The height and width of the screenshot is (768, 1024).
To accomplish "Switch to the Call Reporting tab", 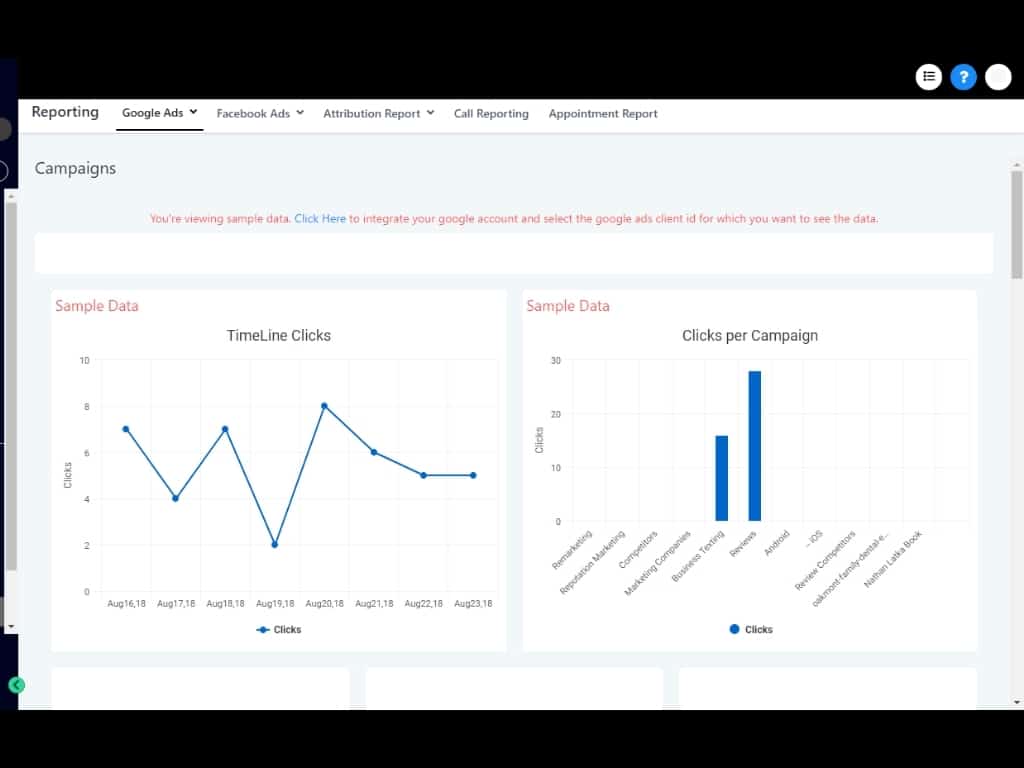I will click(491, 114).
